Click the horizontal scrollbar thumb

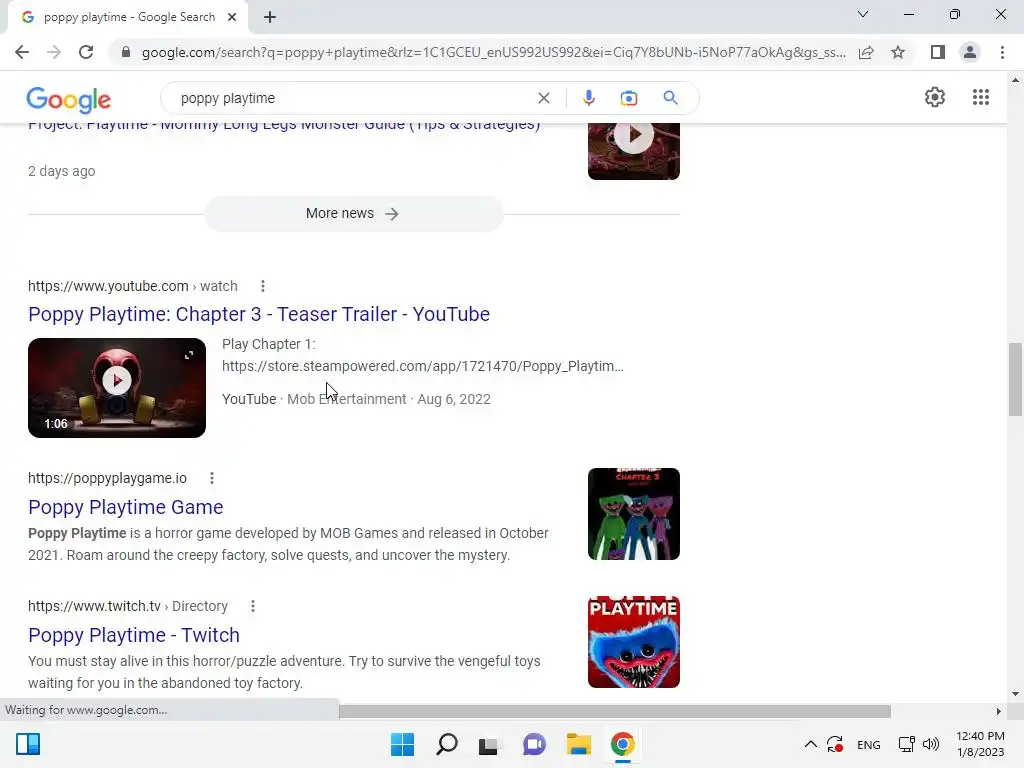click(615, 711)
